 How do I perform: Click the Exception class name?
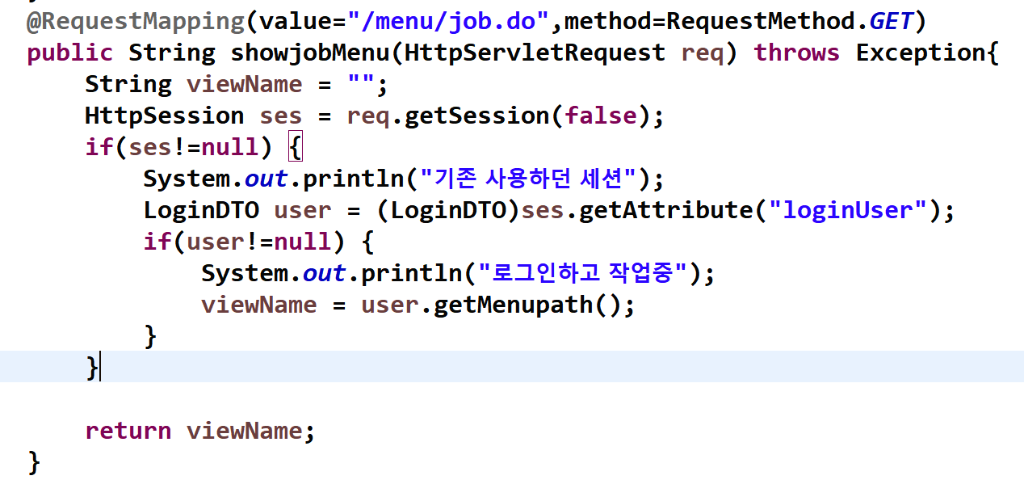point(920,53)
